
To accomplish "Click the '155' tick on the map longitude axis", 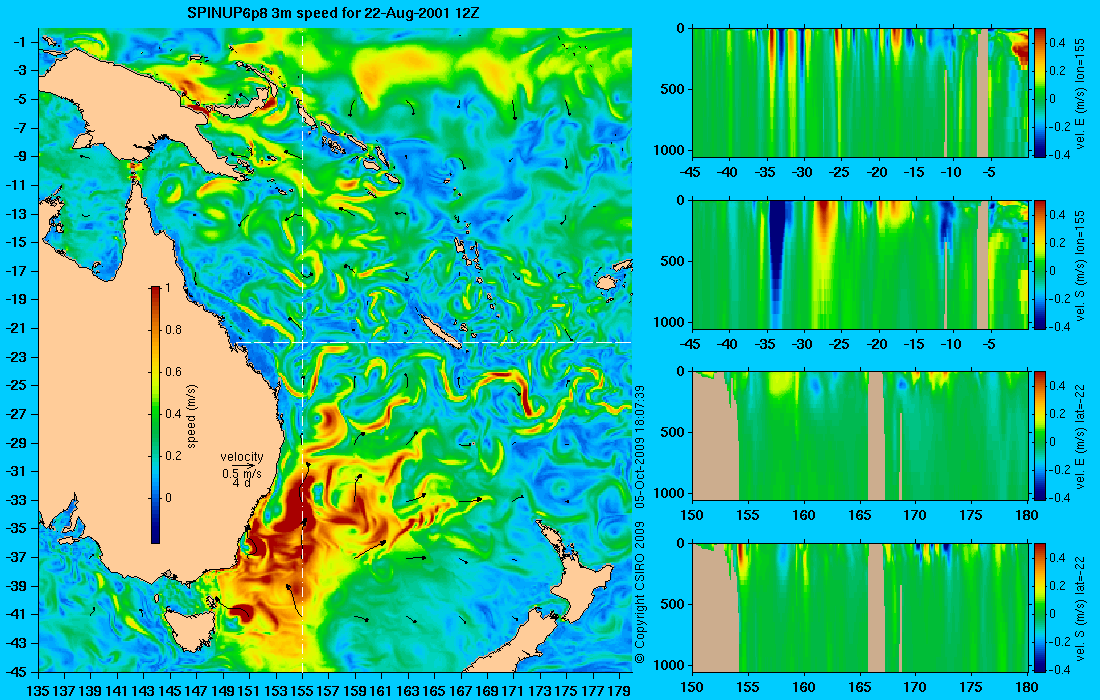I will [302, 690].
